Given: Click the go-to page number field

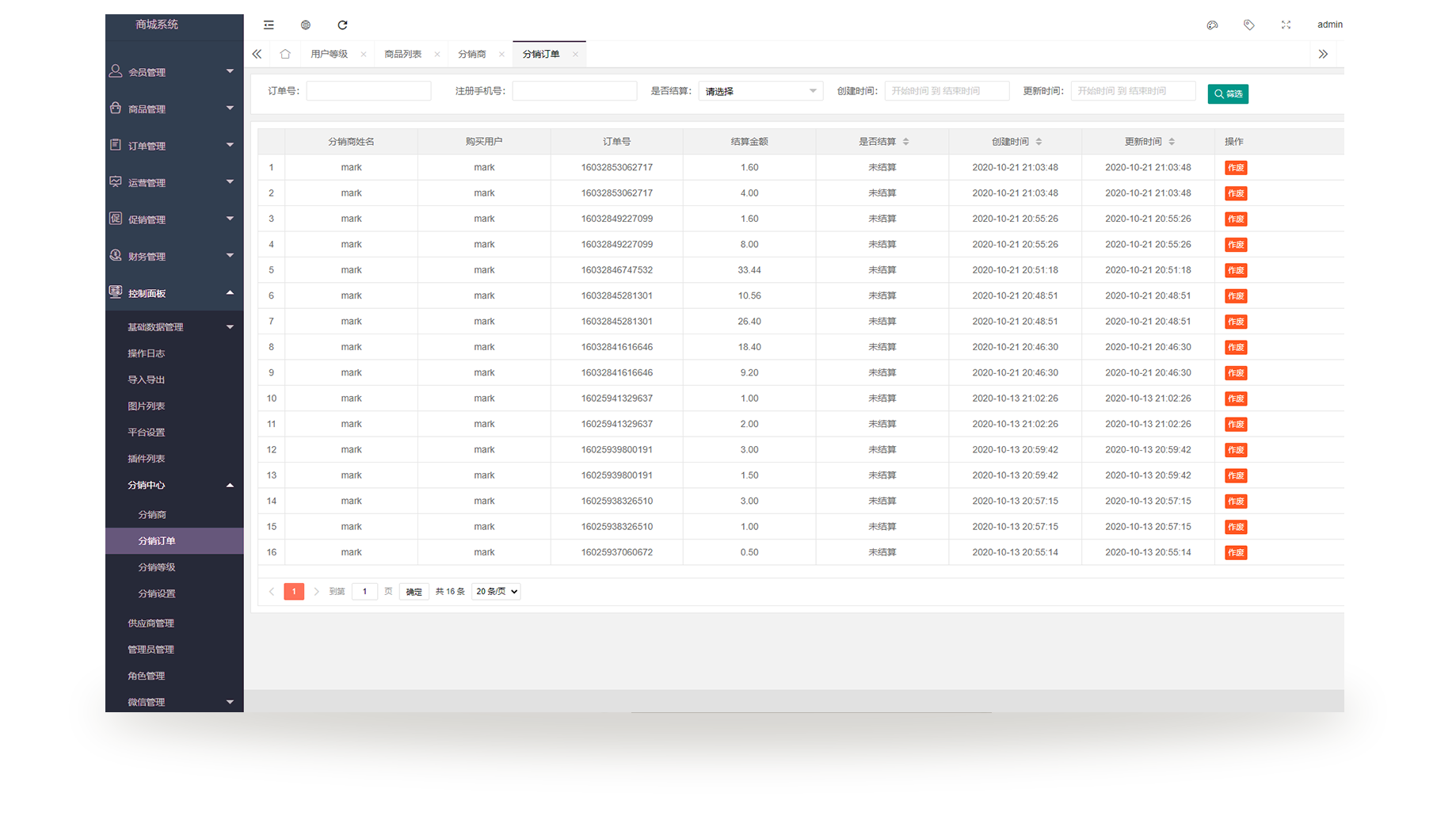Looking at the screenshot, I should (x=364, y=592).
